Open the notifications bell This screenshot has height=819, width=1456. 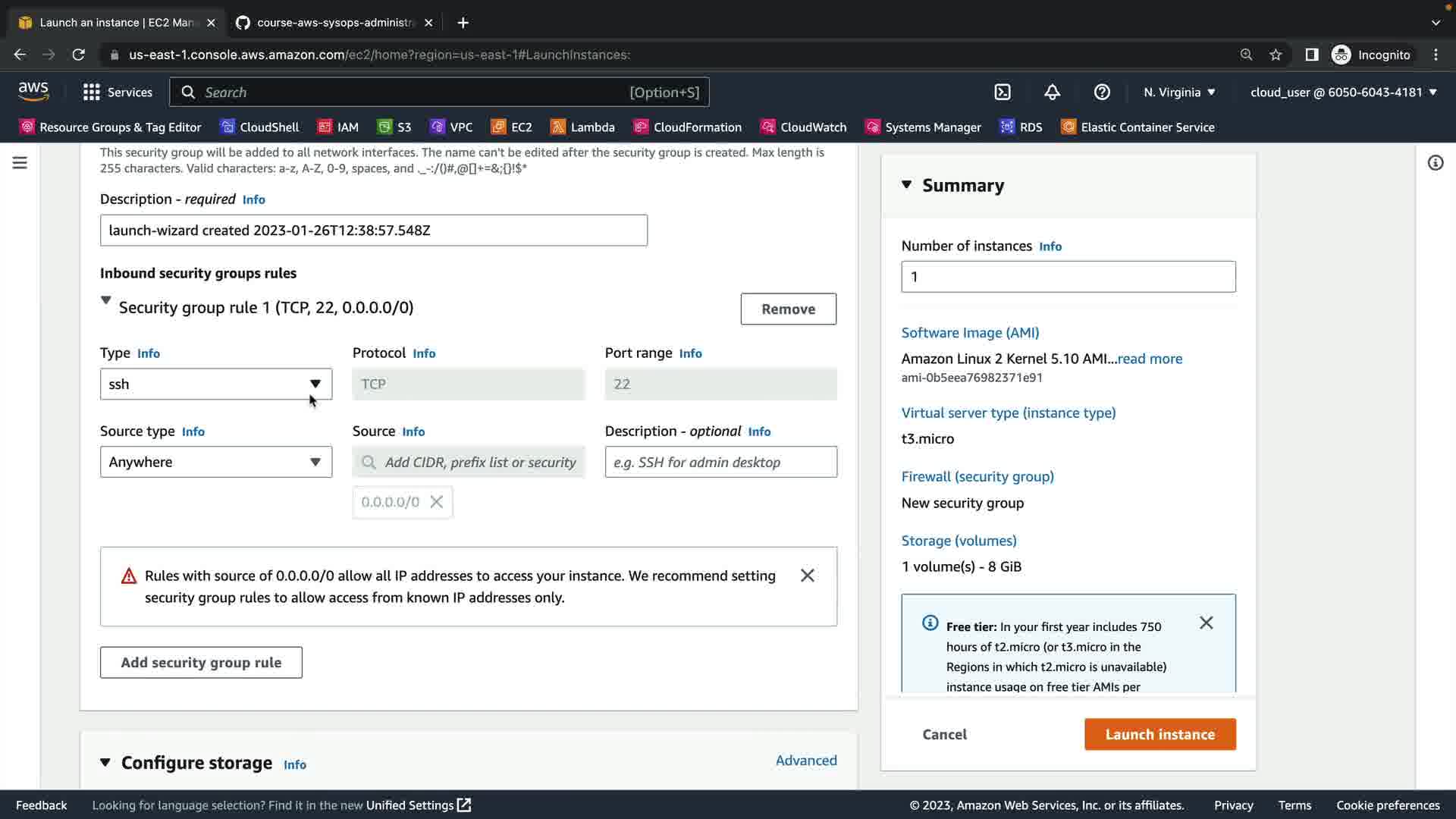[1052, 93]
